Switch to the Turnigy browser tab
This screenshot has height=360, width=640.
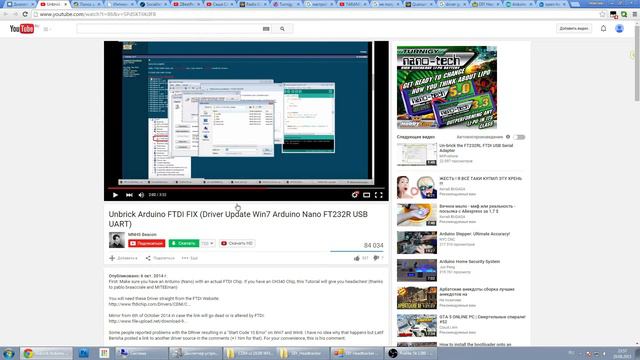(286, 4)
